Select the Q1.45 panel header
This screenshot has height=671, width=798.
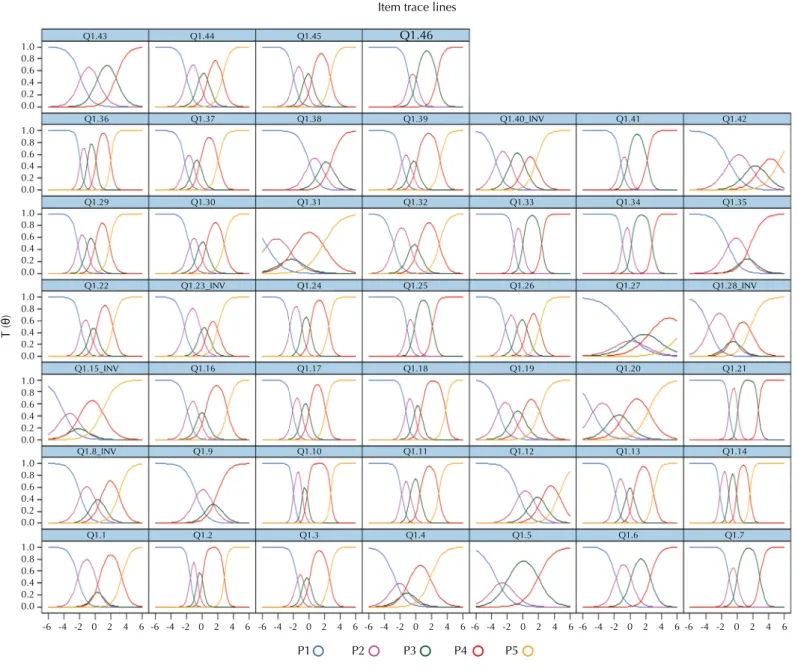309,36
